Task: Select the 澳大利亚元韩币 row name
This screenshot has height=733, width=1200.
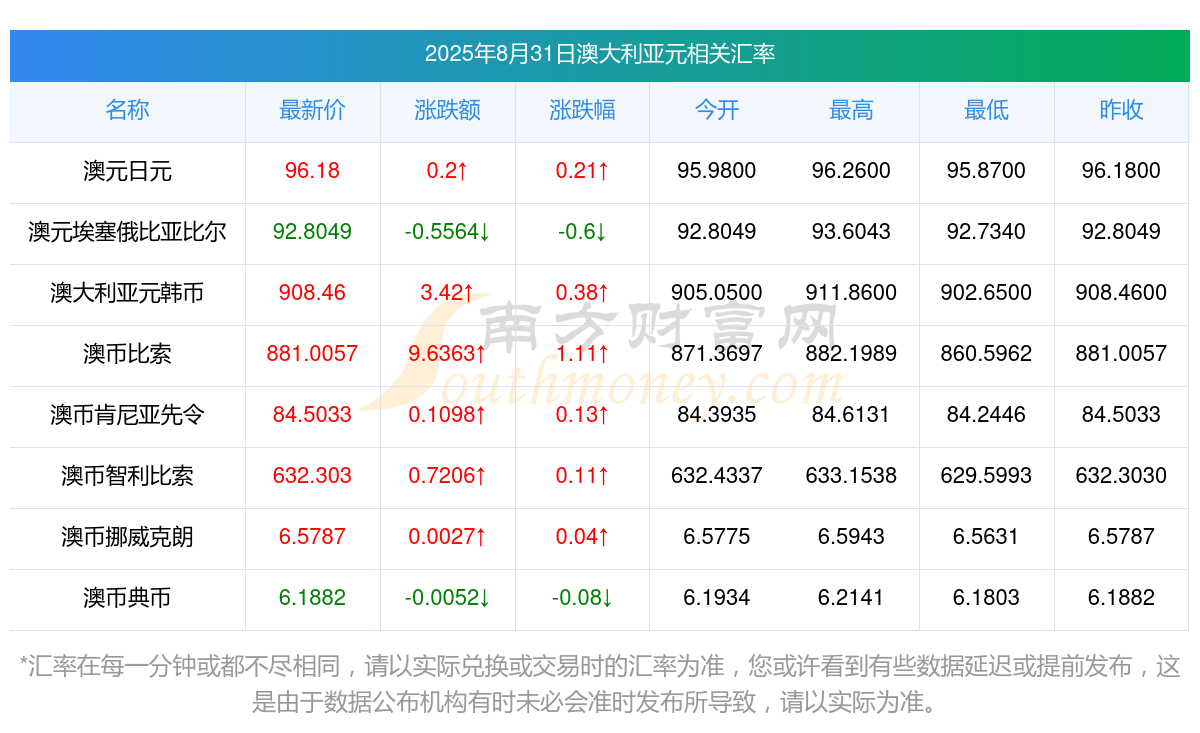Action: [127, 293]
